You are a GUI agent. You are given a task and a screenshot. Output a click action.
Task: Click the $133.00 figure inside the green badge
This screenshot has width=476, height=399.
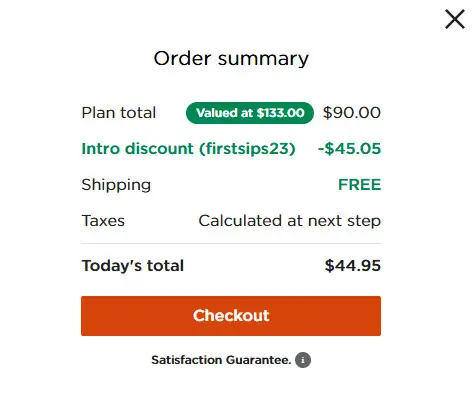point(280,113)
